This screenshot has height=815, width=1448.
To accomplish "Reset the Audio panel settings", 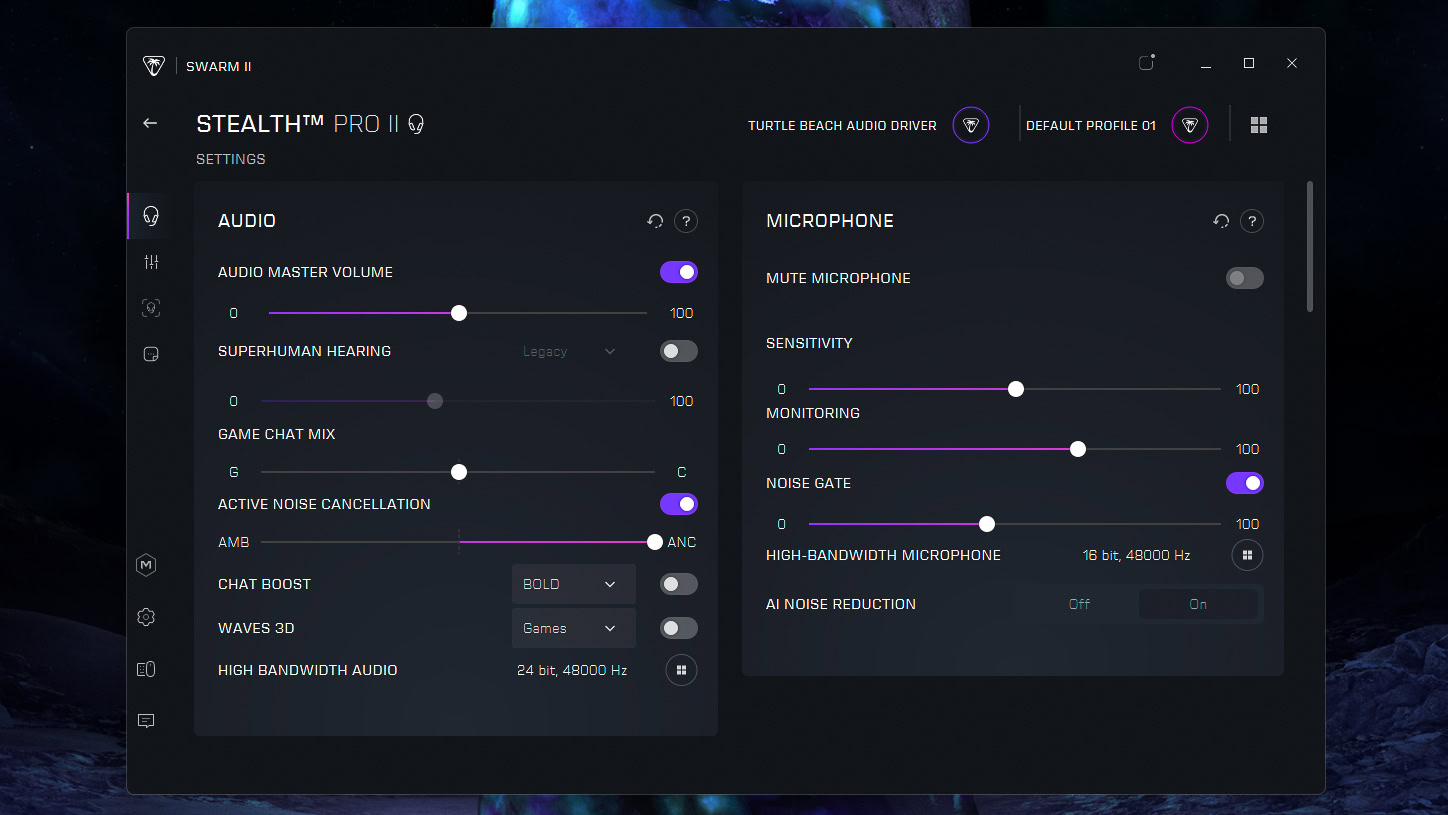I will tap(655, 221).
